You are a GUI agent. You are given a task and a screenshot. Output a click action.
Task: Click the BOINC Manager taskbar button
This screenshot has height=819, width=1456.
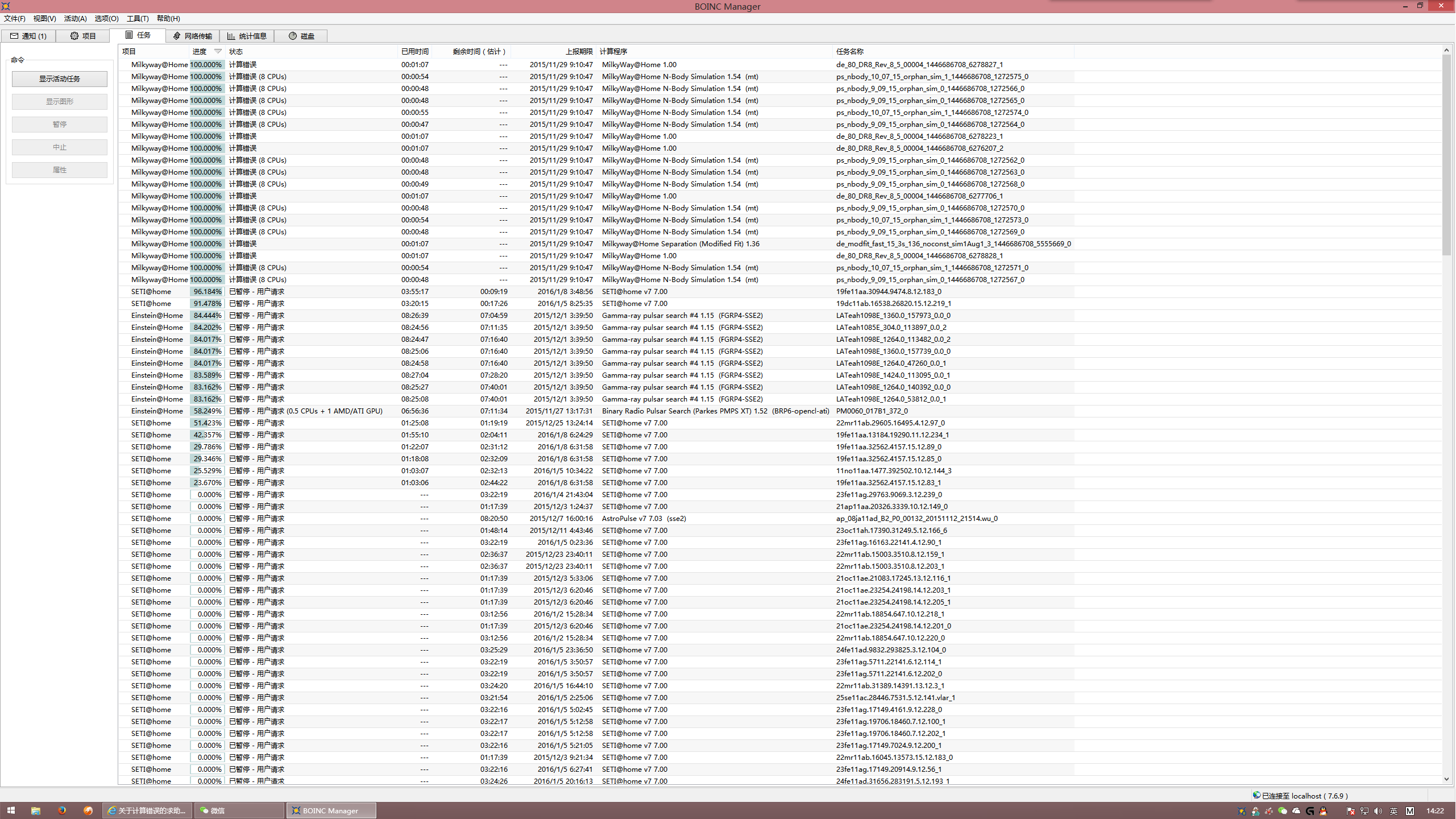click(331, 810)
